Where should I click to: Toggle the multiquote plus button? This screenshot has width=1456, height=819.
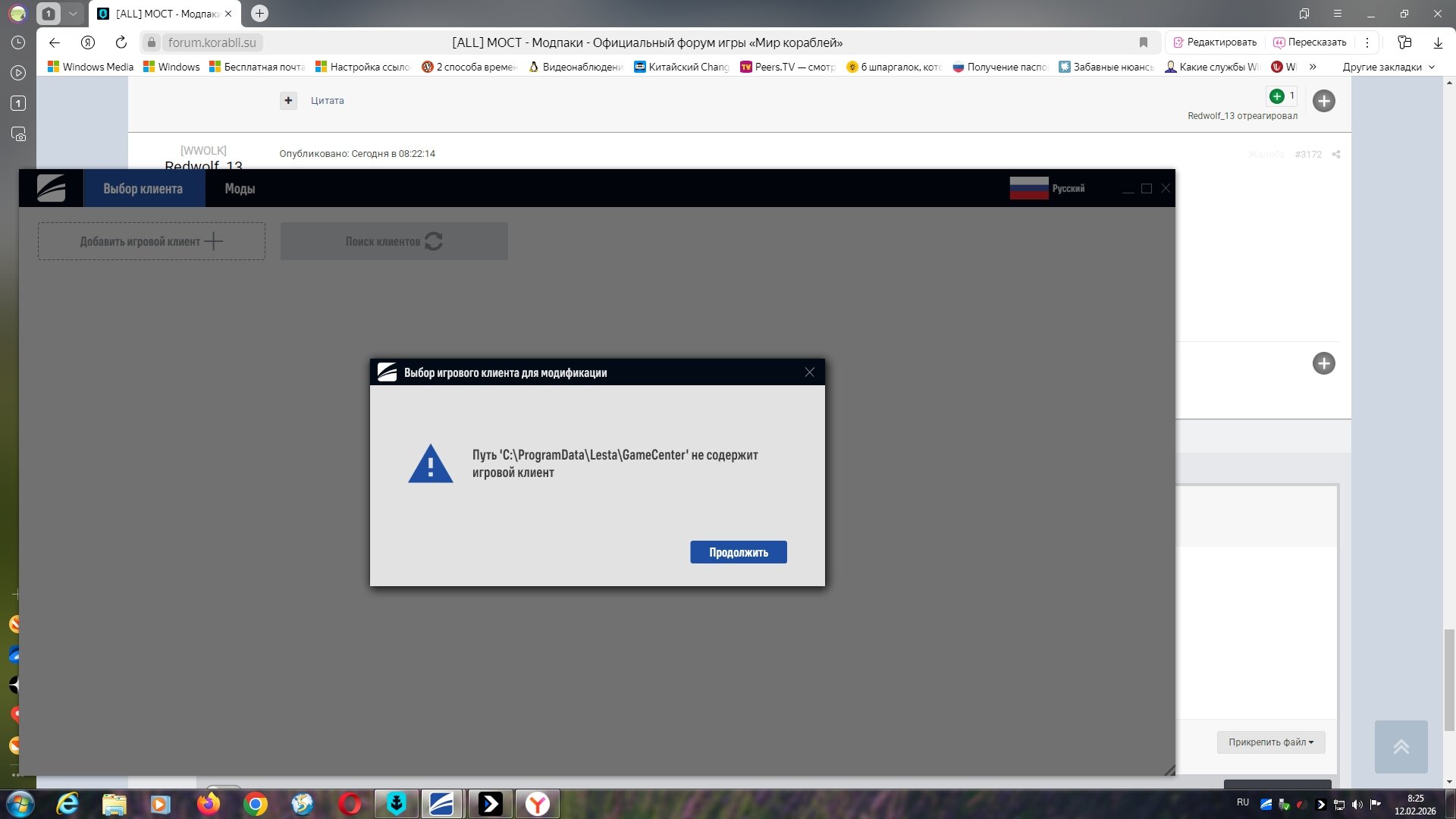(288, 101)
